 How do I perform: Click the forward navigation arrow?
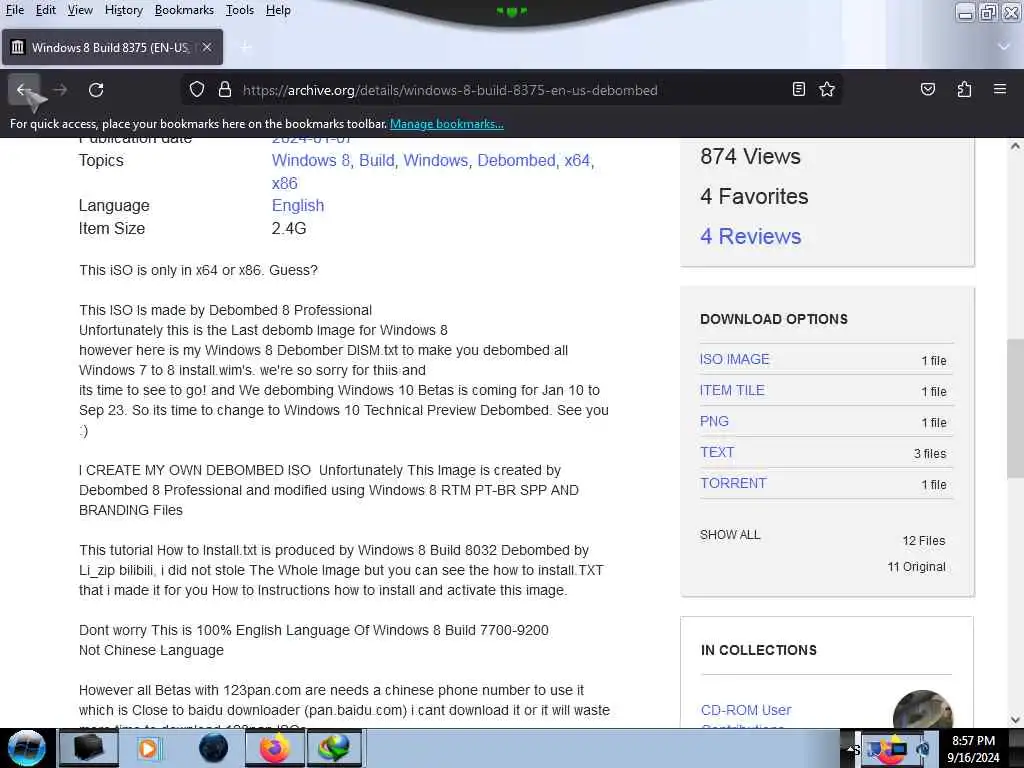pos(60,89)
